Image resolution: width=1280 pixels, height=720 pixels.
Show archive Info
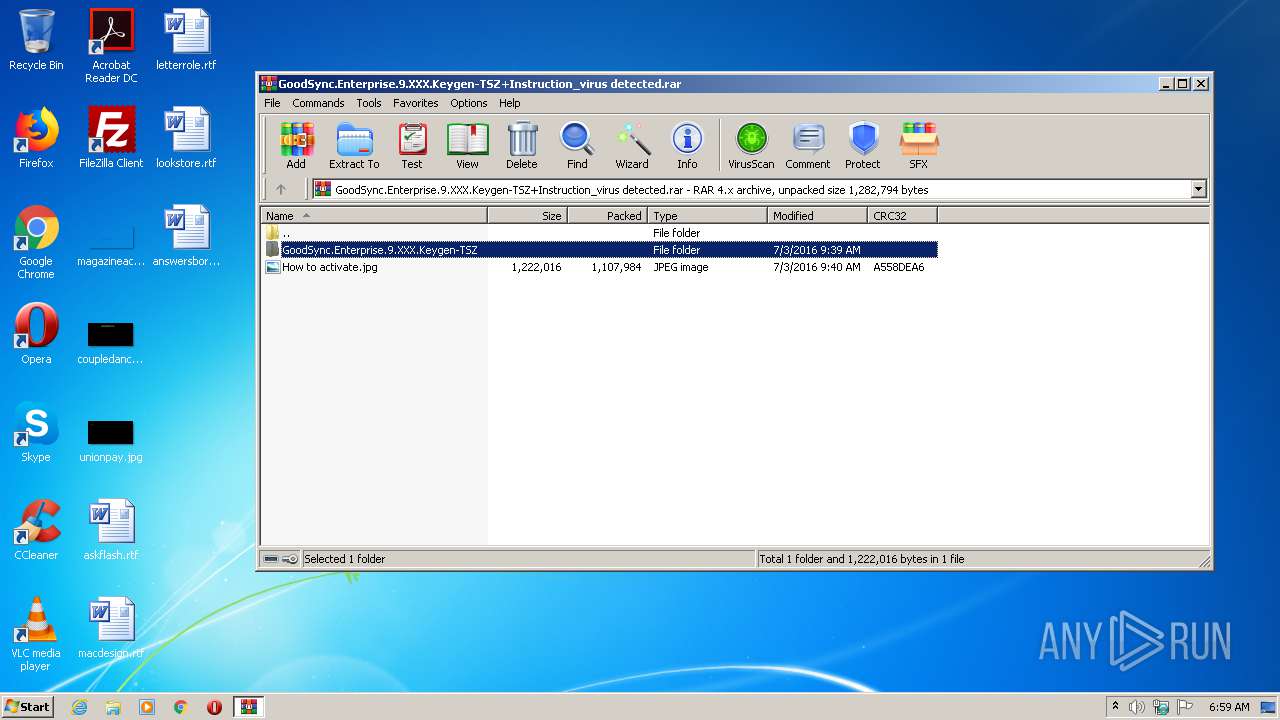pos(687,146)
